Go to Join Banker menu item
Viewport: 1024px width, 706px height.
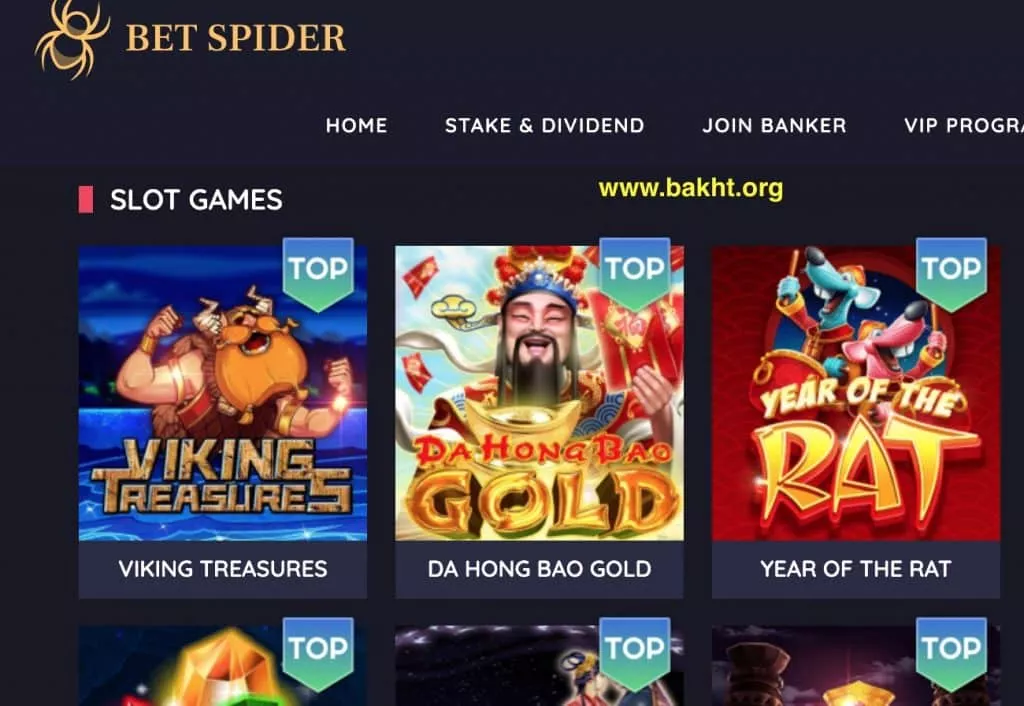(x=774, y=125)
